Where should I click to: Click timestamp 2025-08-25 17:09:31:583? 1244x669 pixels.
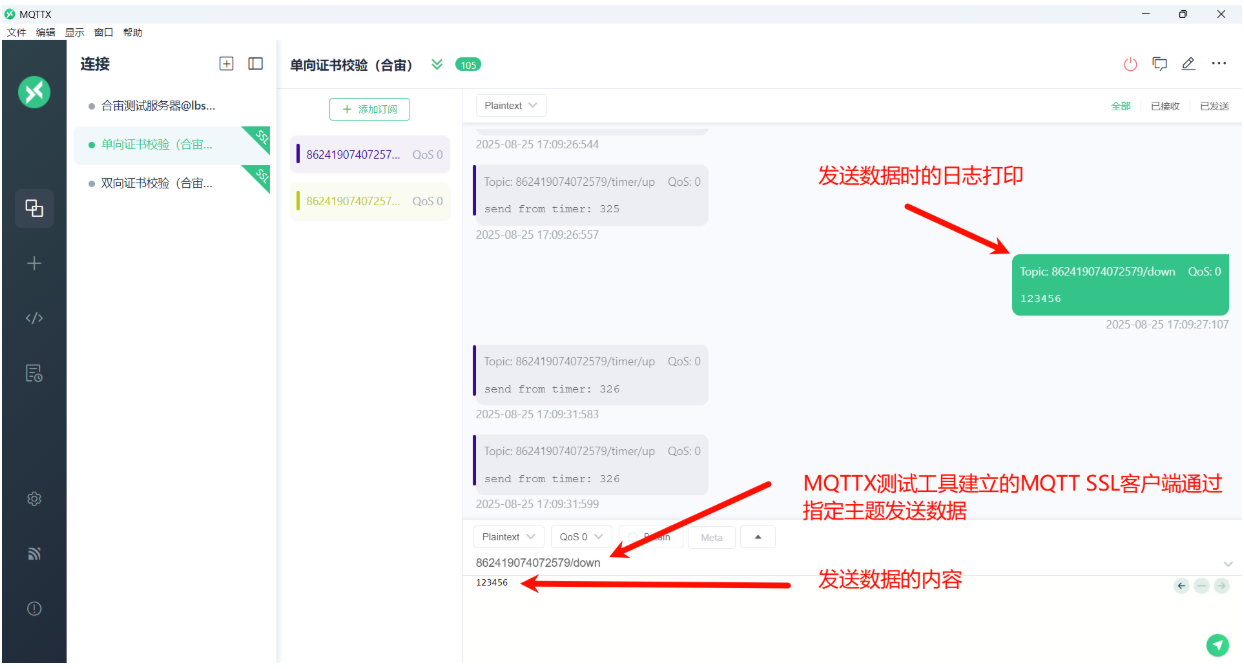tap(537, 415)
